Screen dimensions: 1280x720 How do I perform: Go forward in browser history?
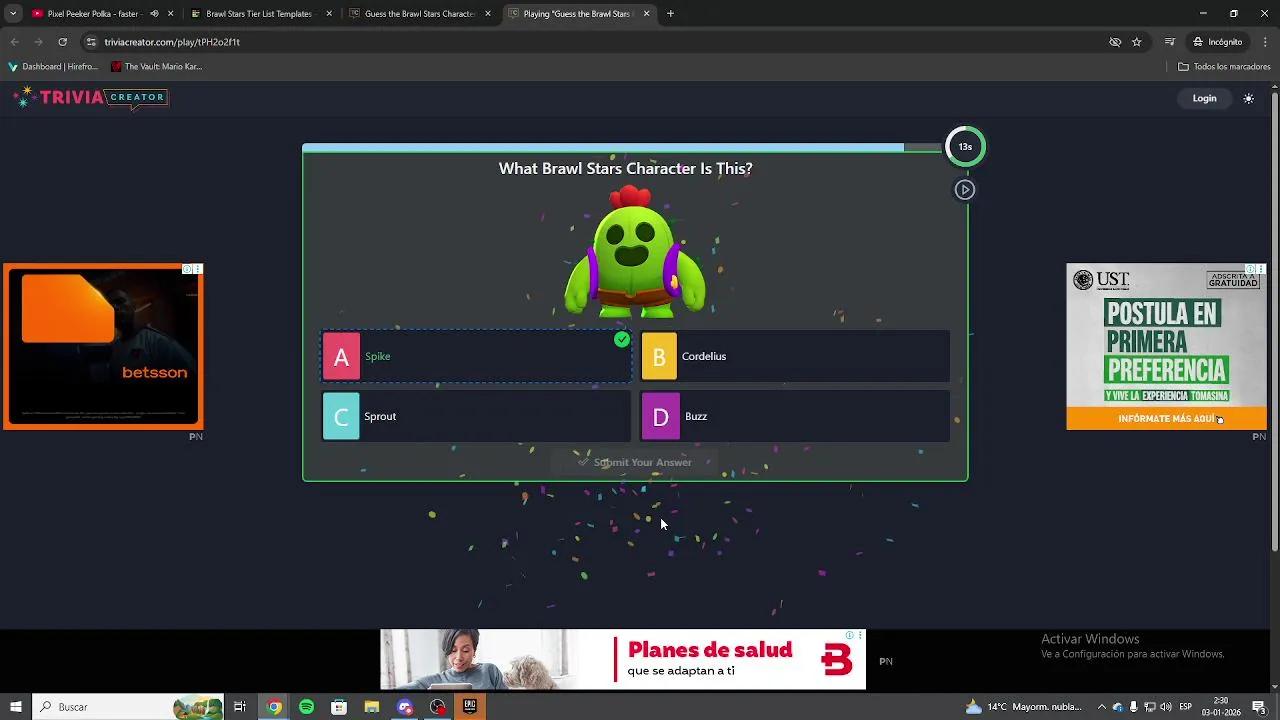coord(38,42)
